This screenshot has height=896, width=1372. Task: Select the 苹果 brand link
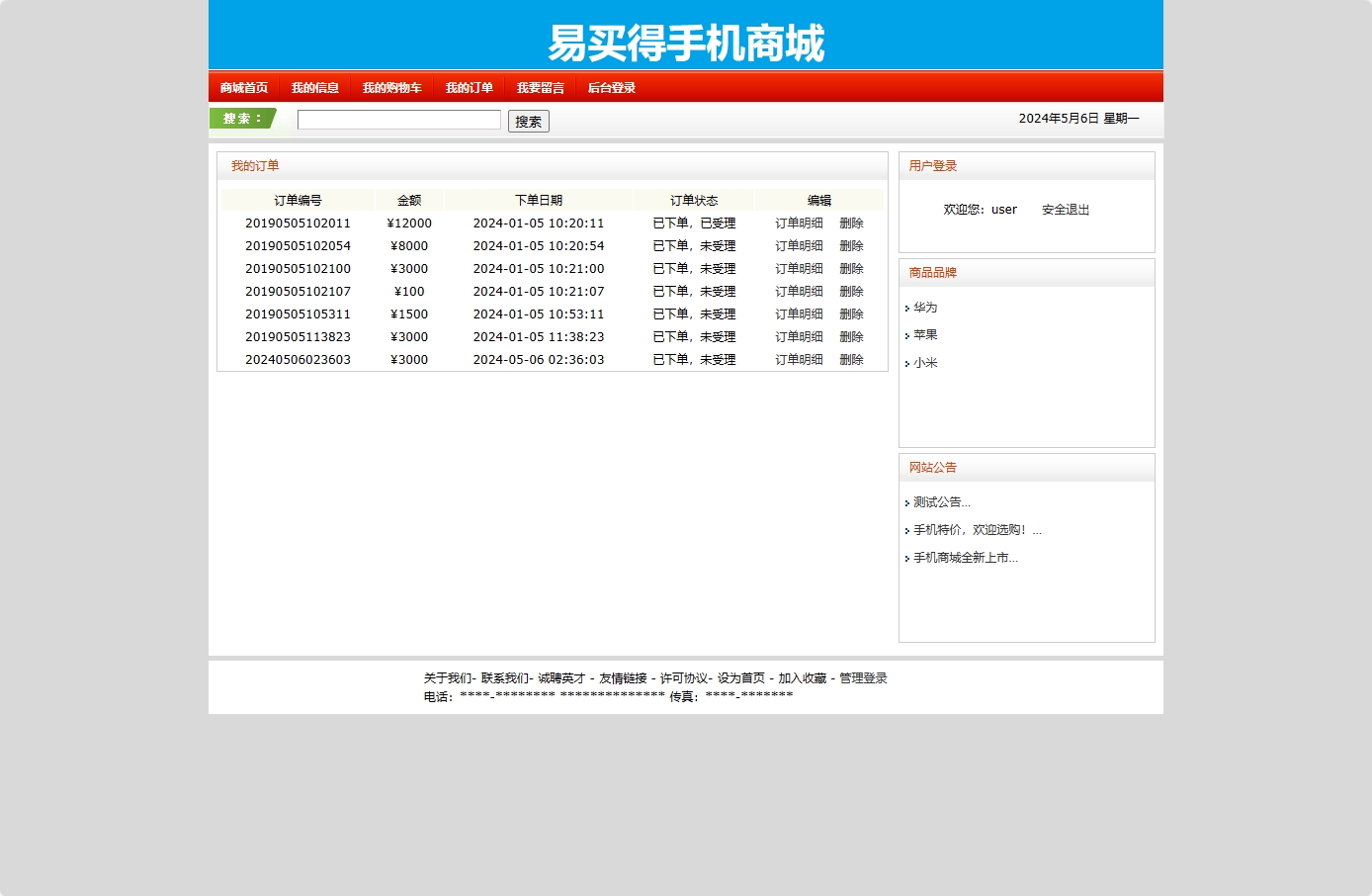click(925, 334)
